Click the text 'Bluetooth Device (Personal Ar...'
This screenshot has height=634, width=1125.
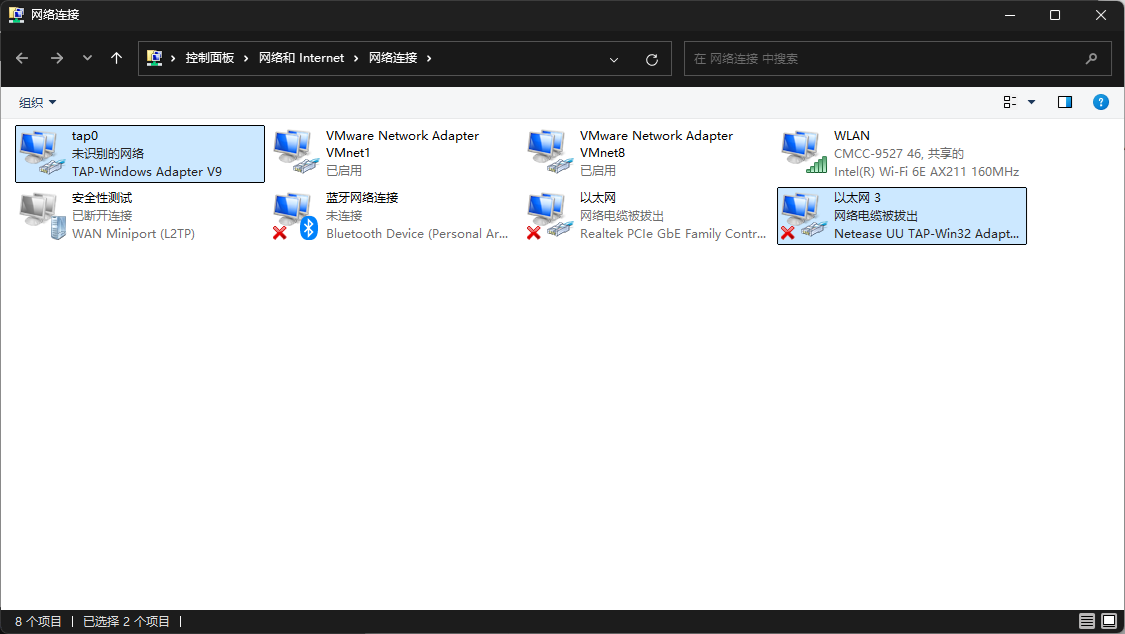click(417, 234)
